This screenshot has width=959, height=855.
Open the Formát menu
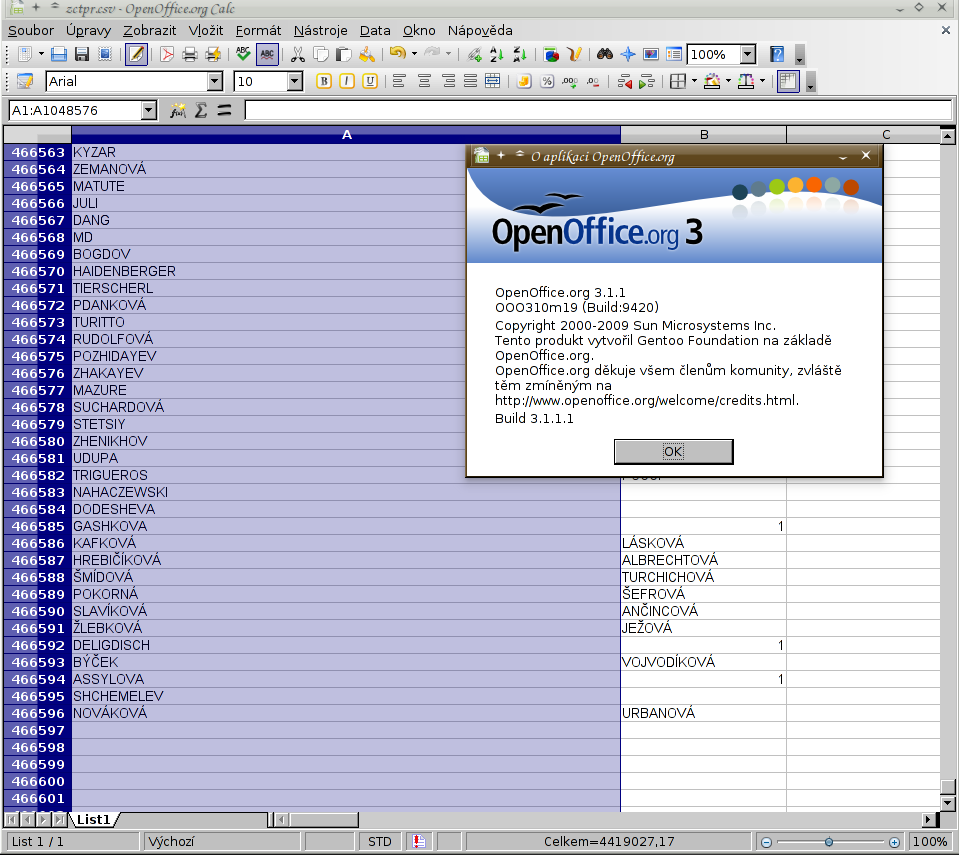(258, 31)
